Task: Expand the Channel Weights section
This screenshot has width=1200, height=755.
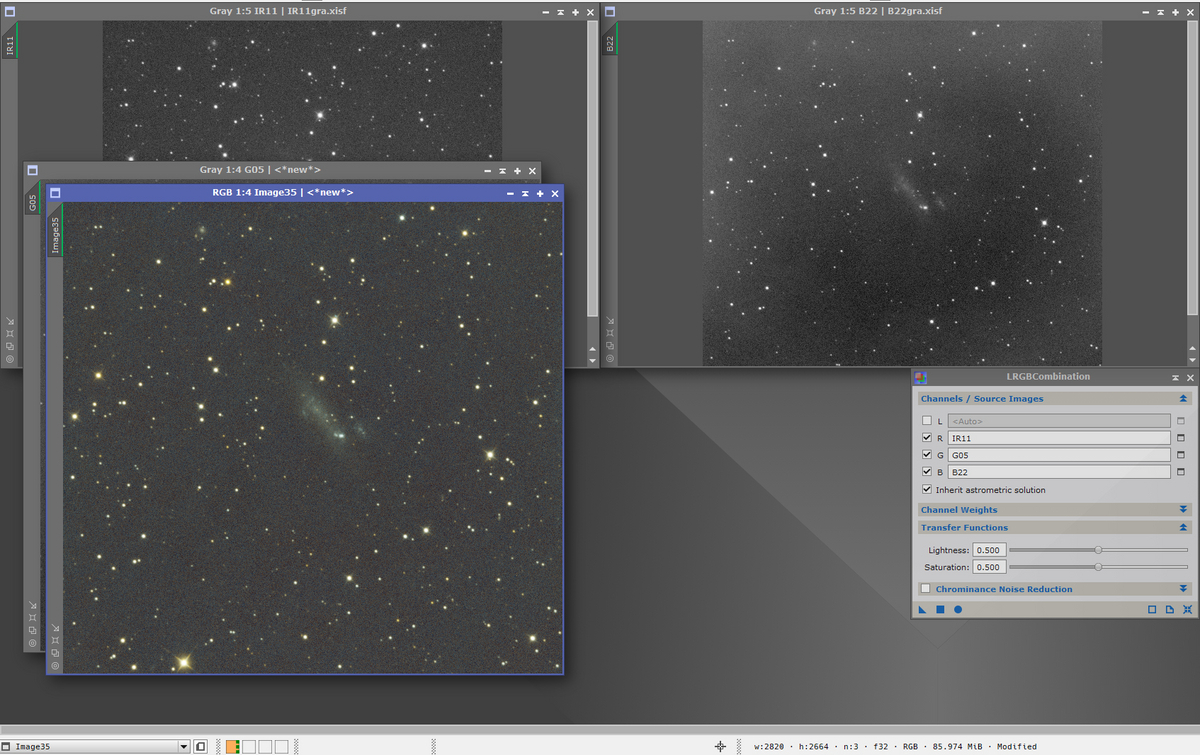Action: click(1184, 510)
